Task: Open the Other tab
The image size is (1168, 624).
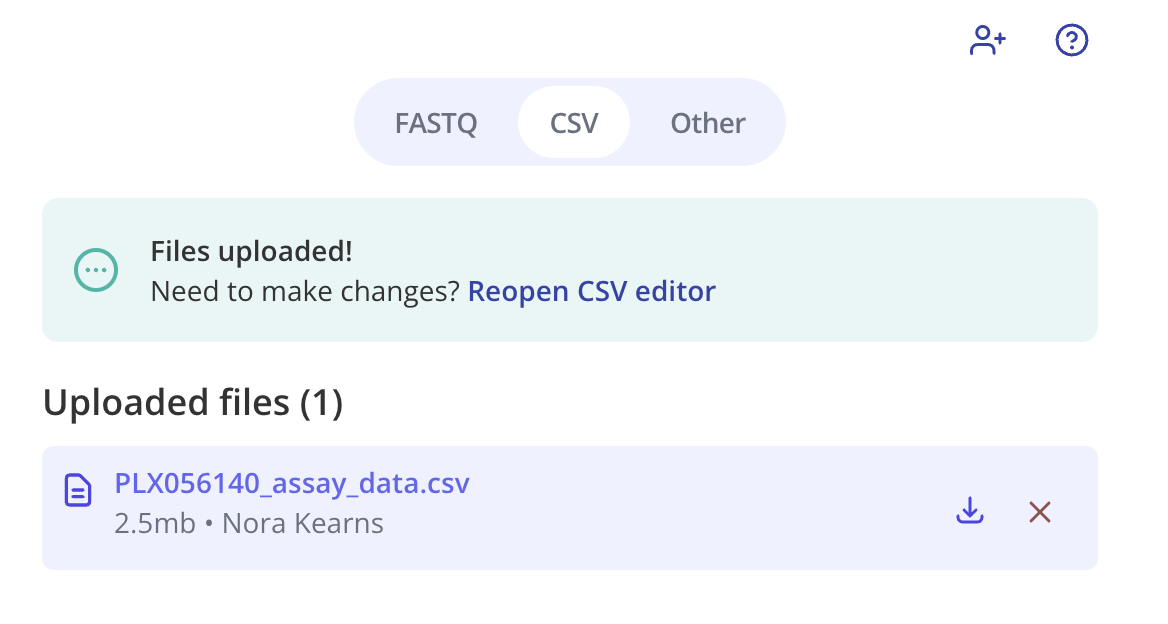Action: coord(708,123)
